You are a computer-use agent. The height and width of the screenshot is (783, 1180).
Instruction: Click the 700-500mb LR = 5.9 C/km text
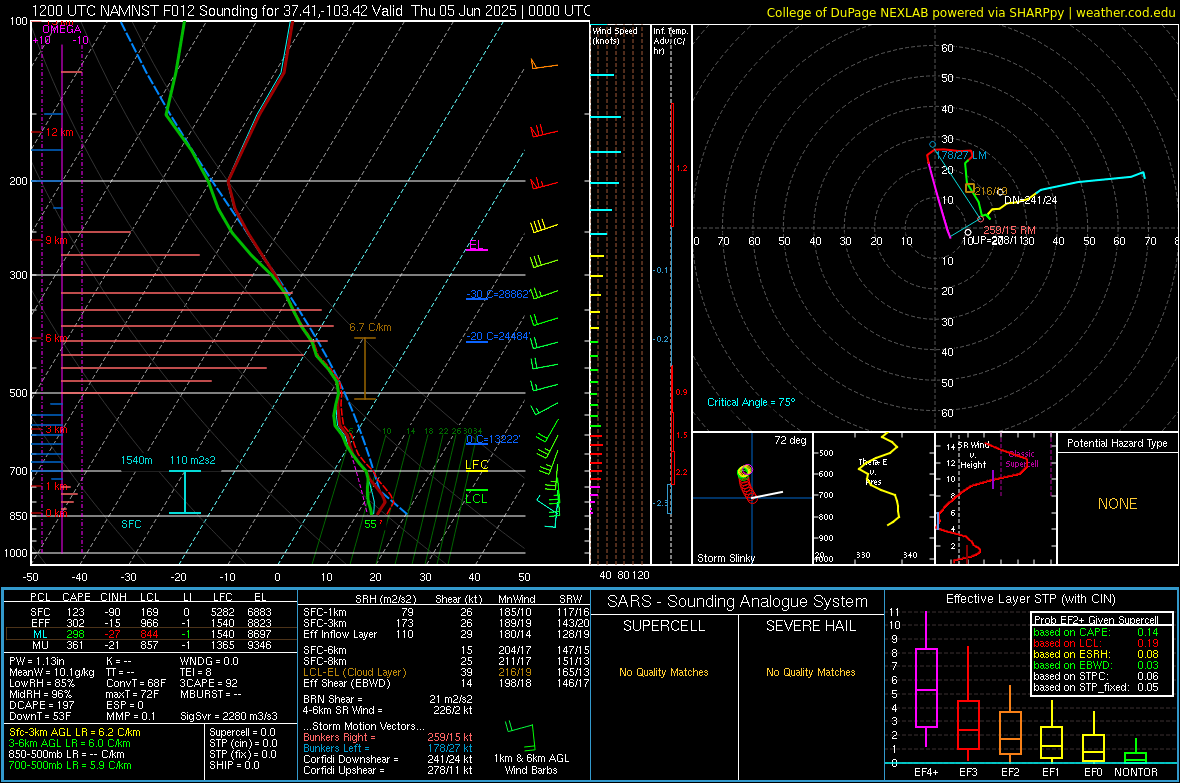click(70, 765)
